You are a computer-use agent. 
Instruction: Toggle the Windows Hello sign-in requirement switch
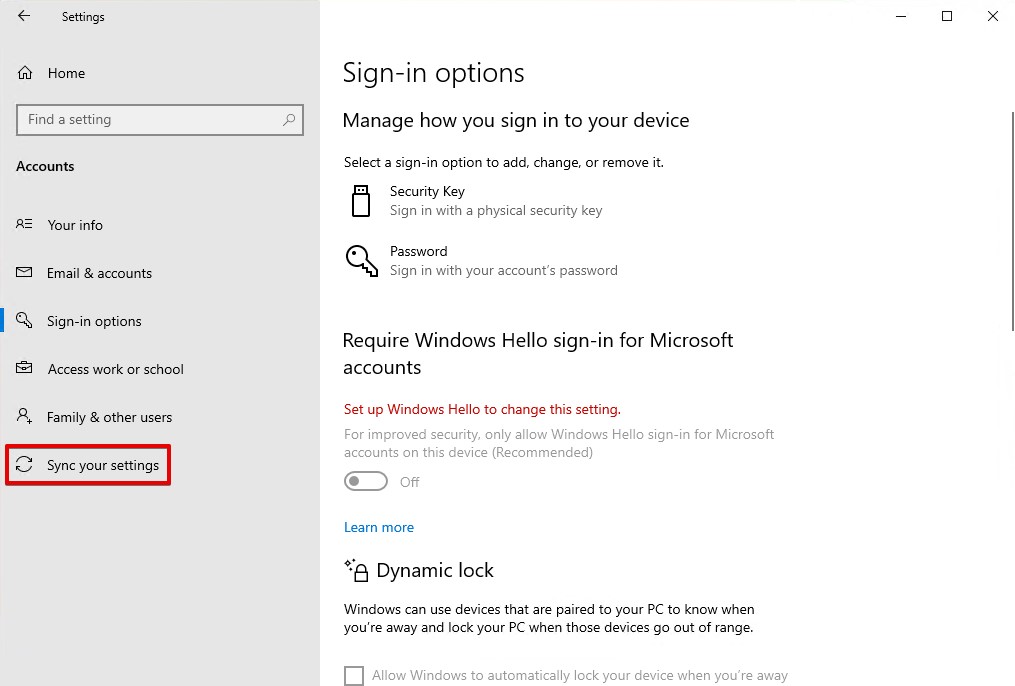tap(366, 481)
